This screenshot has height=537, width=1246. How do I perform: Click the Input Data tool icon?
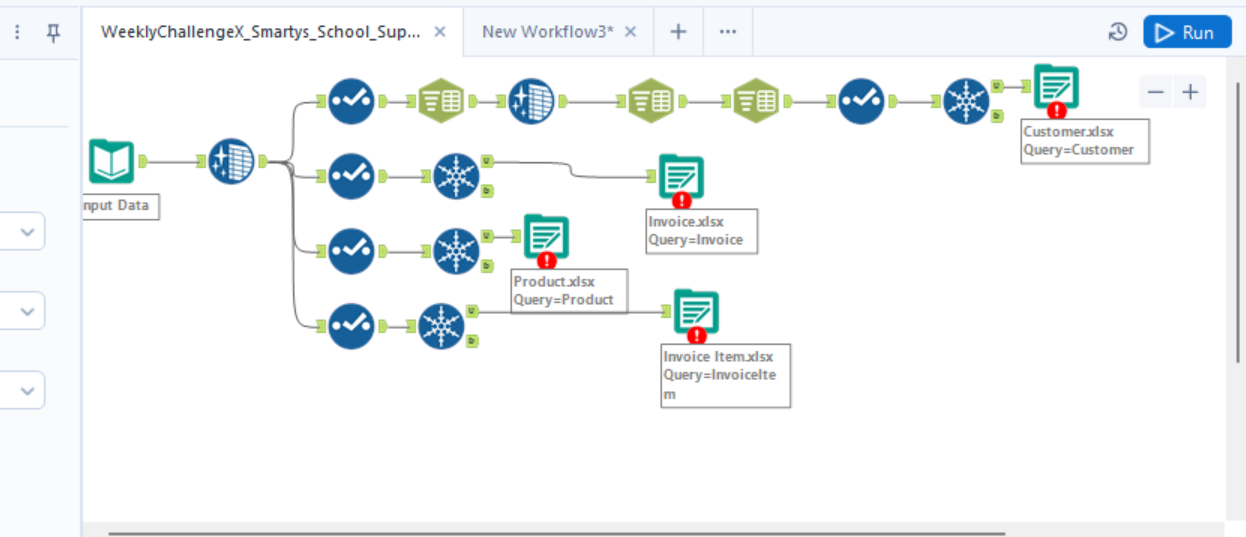(111, 161)
